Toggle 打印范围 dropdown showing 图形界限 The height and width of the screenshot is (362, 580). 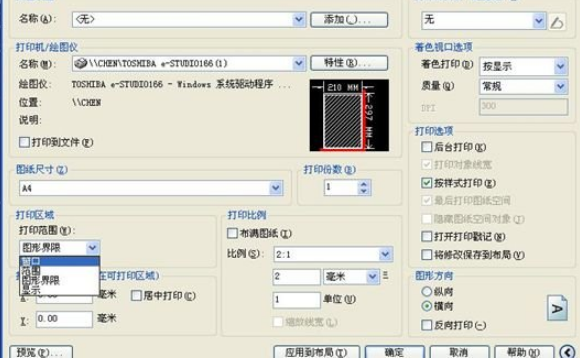(x=59, y=247)
